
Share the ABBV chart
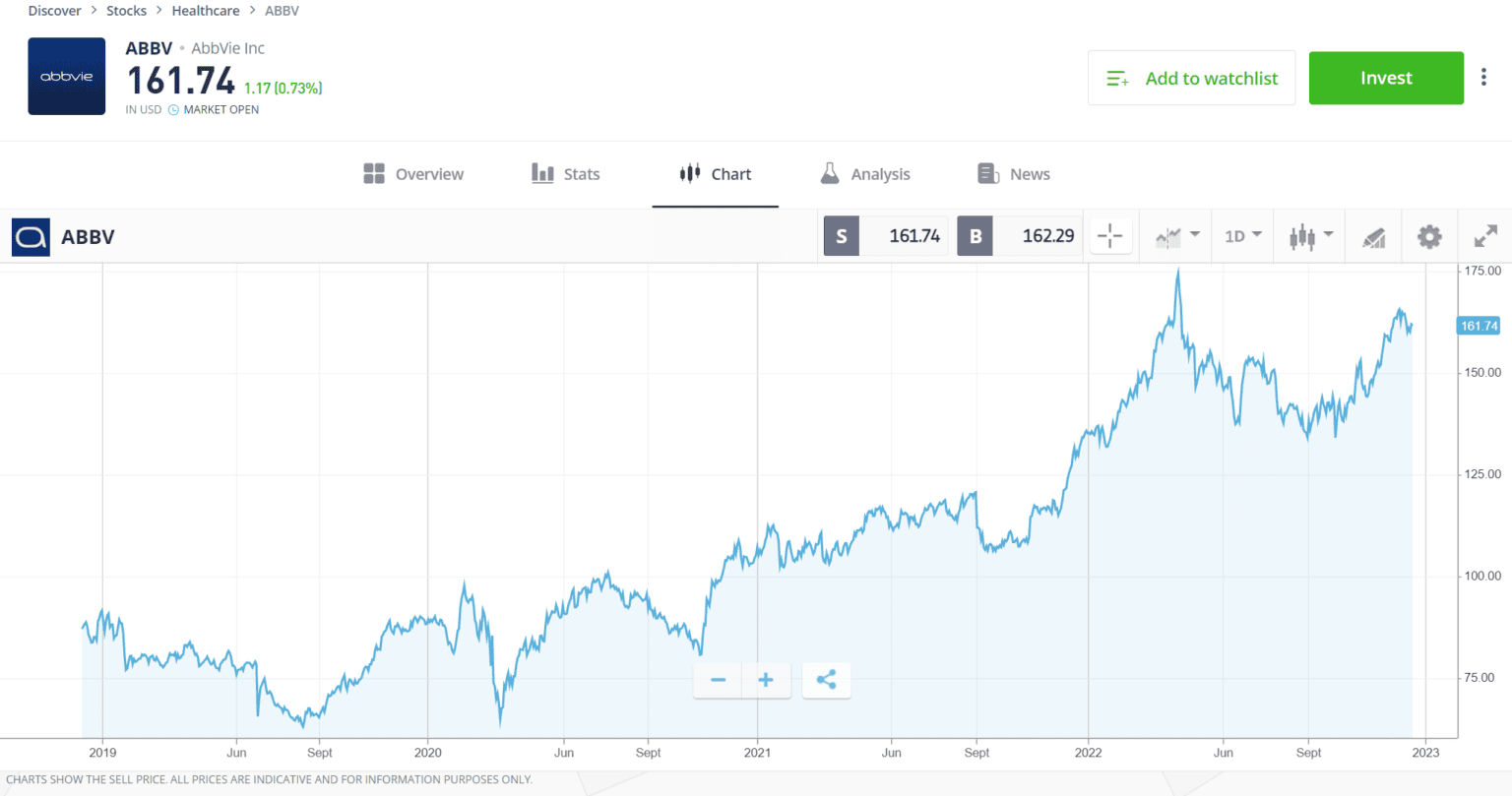pos(826,680)
